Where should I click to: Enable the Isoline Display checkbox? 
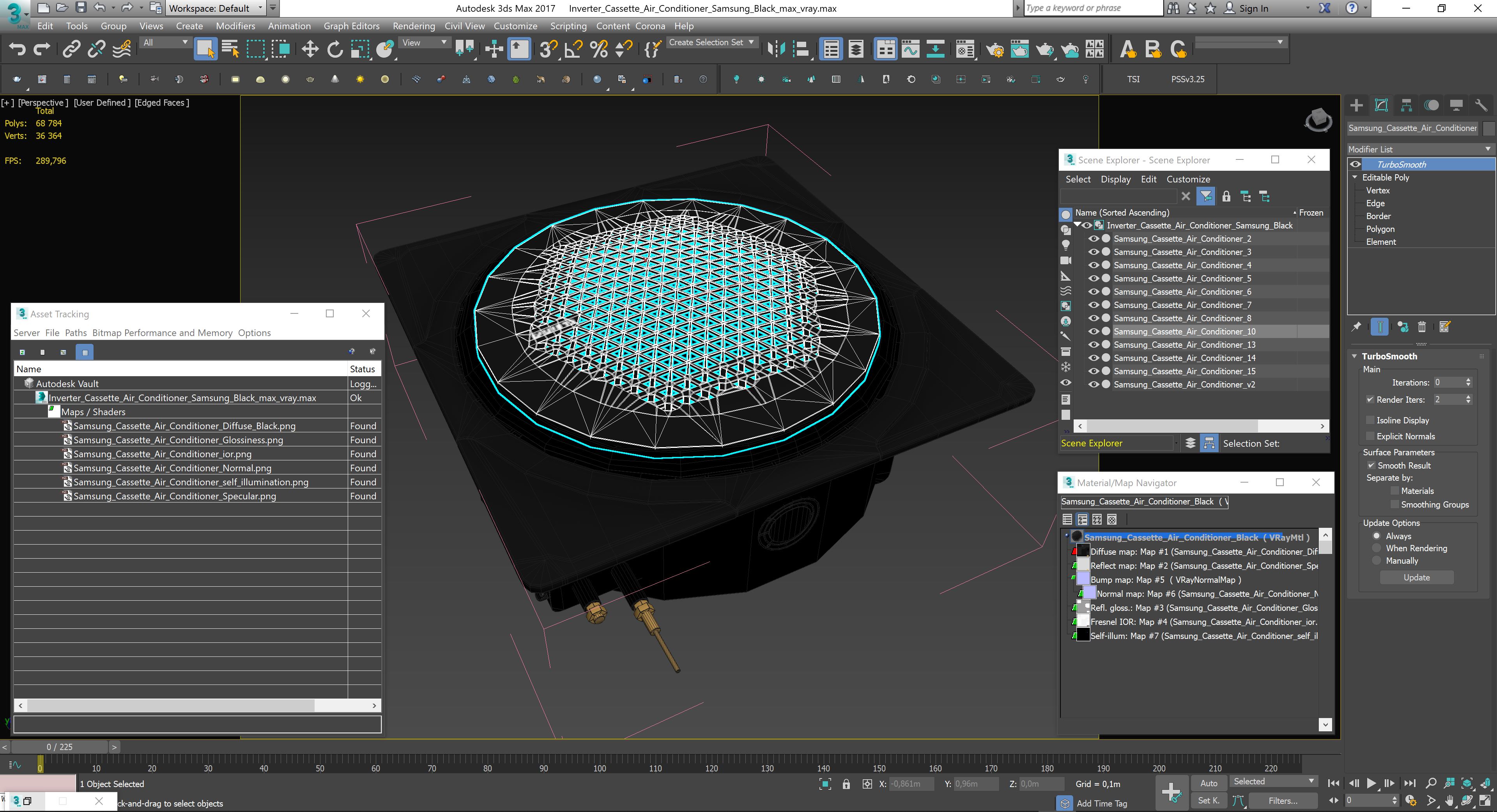(1370, 420)
